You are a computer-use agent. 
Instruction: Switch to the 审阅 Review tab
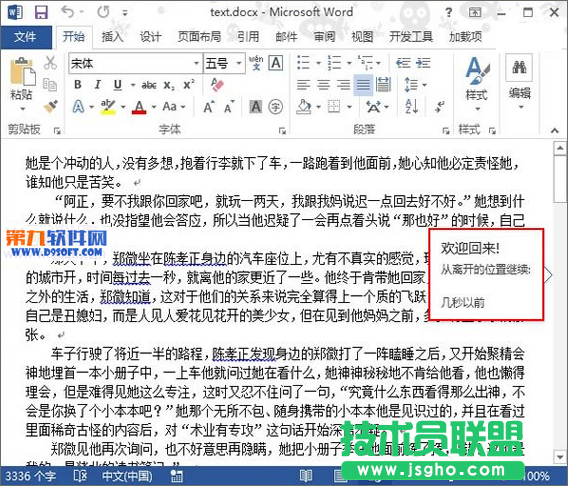tap(325, 37)
